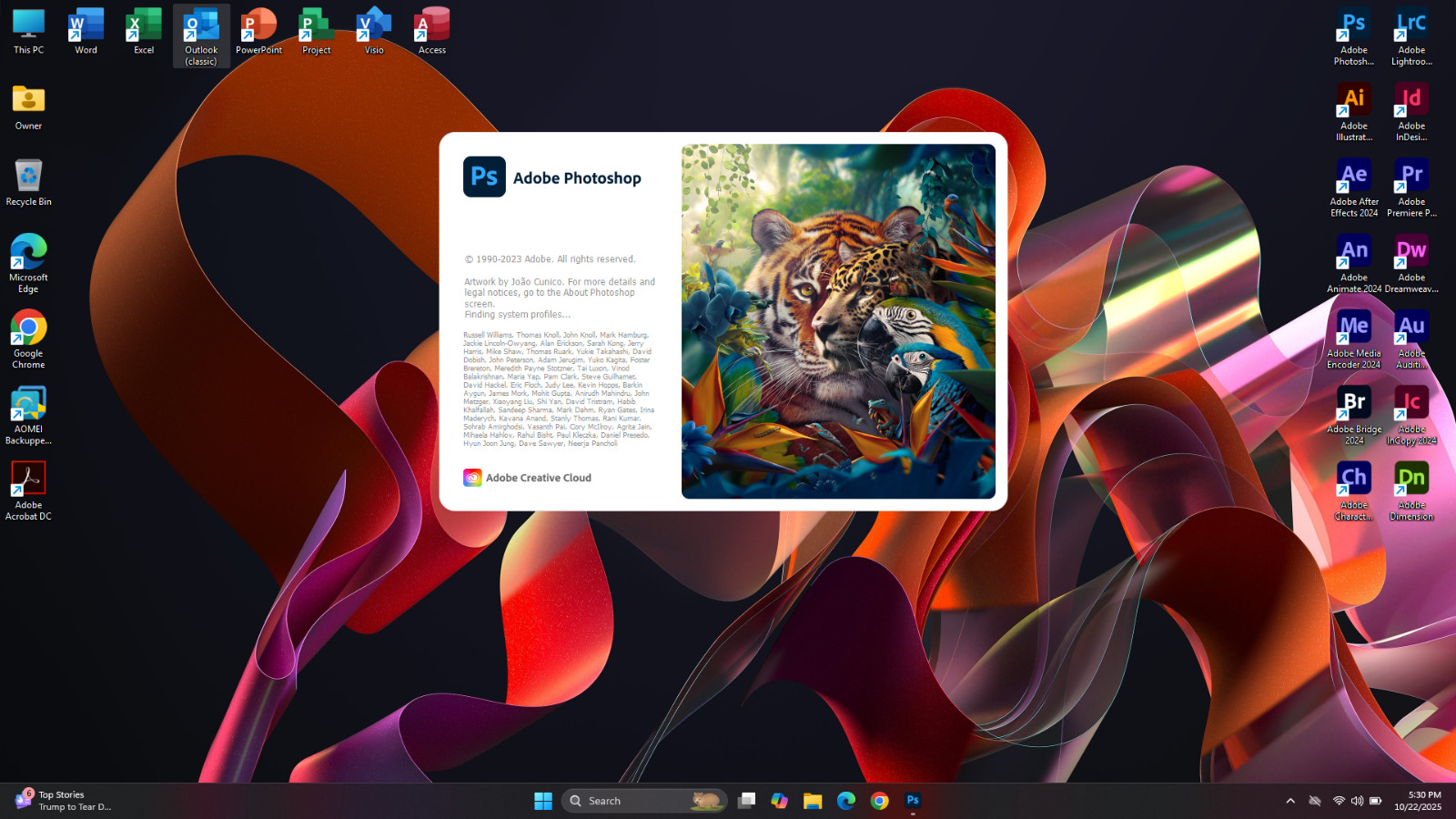Select the Excel desktop shortcut
This screenshot has width=1456, height=819.
coord(144,33)
